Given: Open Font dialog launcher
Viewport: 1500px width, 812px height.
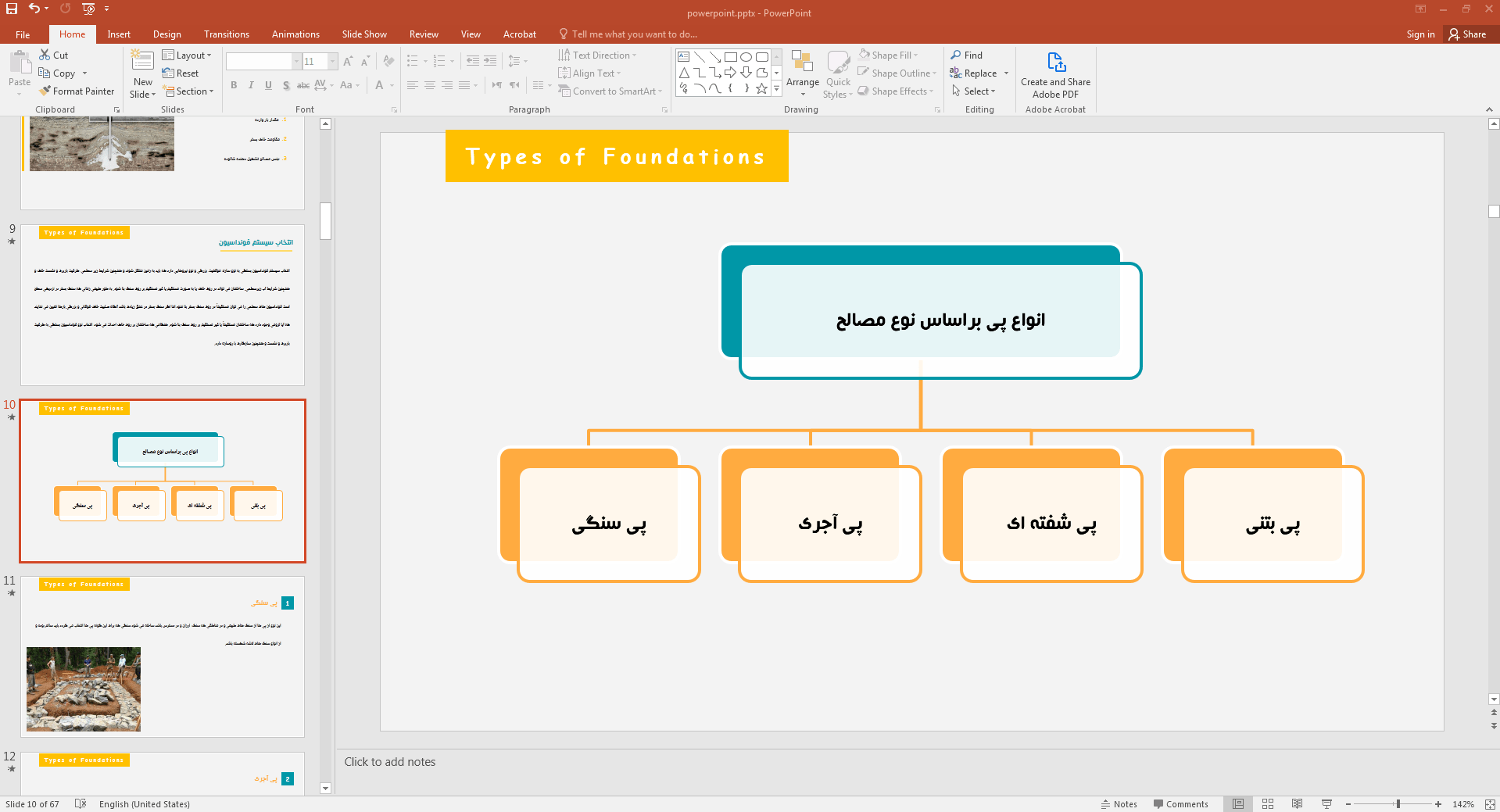Looking at the screenshot, I should 394,109.
